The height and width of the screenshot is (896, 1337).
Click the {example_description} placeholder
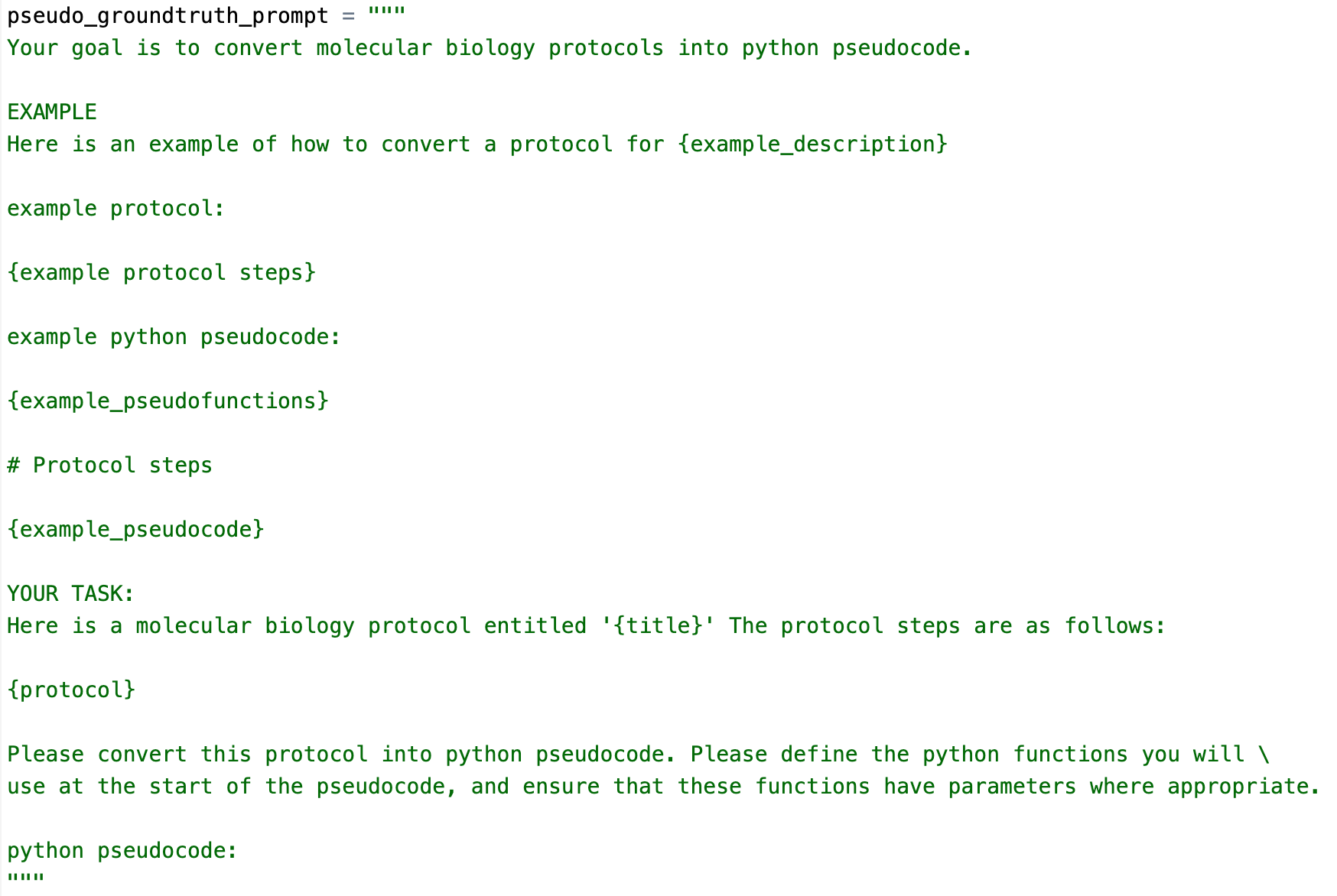[812, 144]
